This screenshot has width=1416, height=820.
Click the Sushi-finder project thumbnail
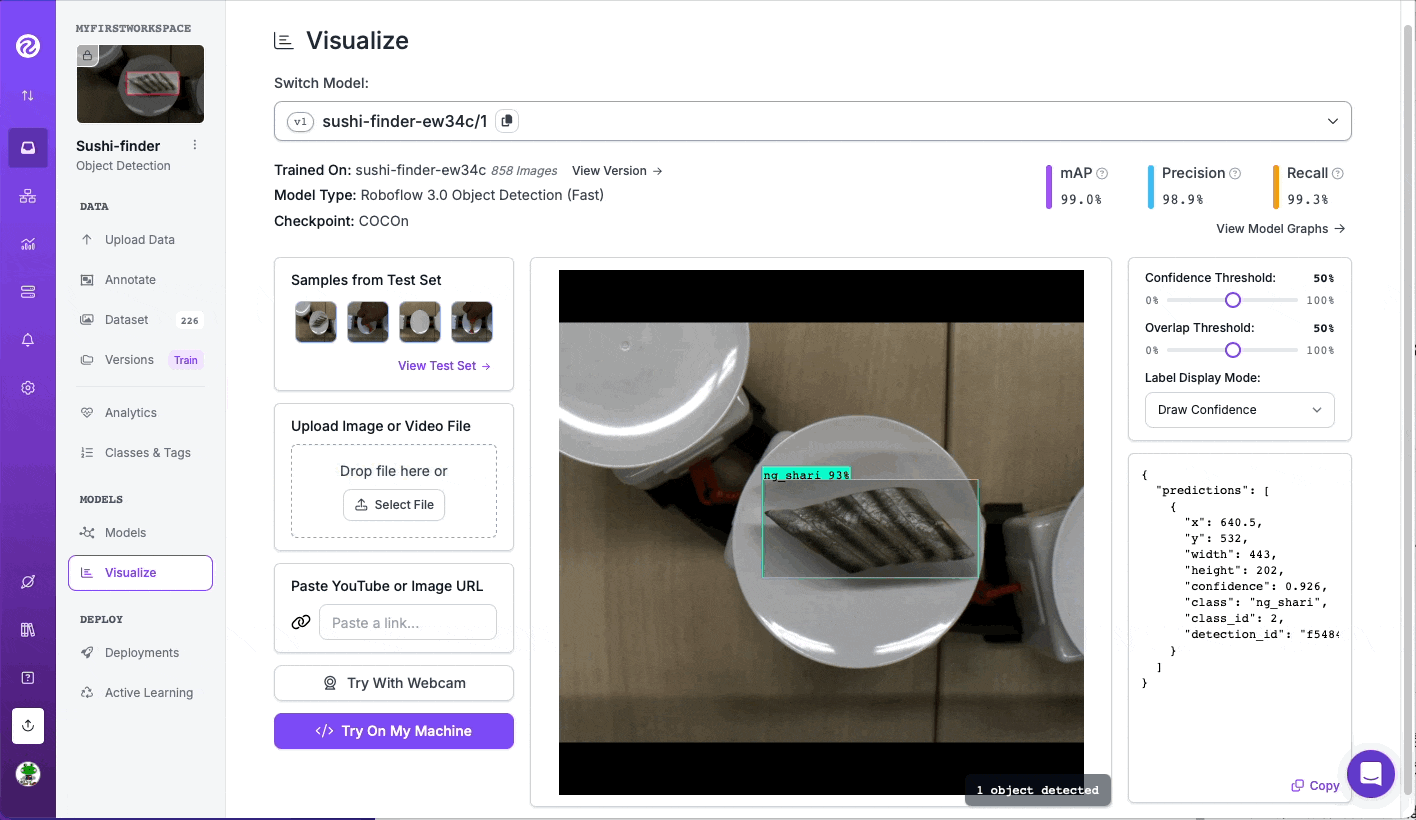(x=140, y=84)
